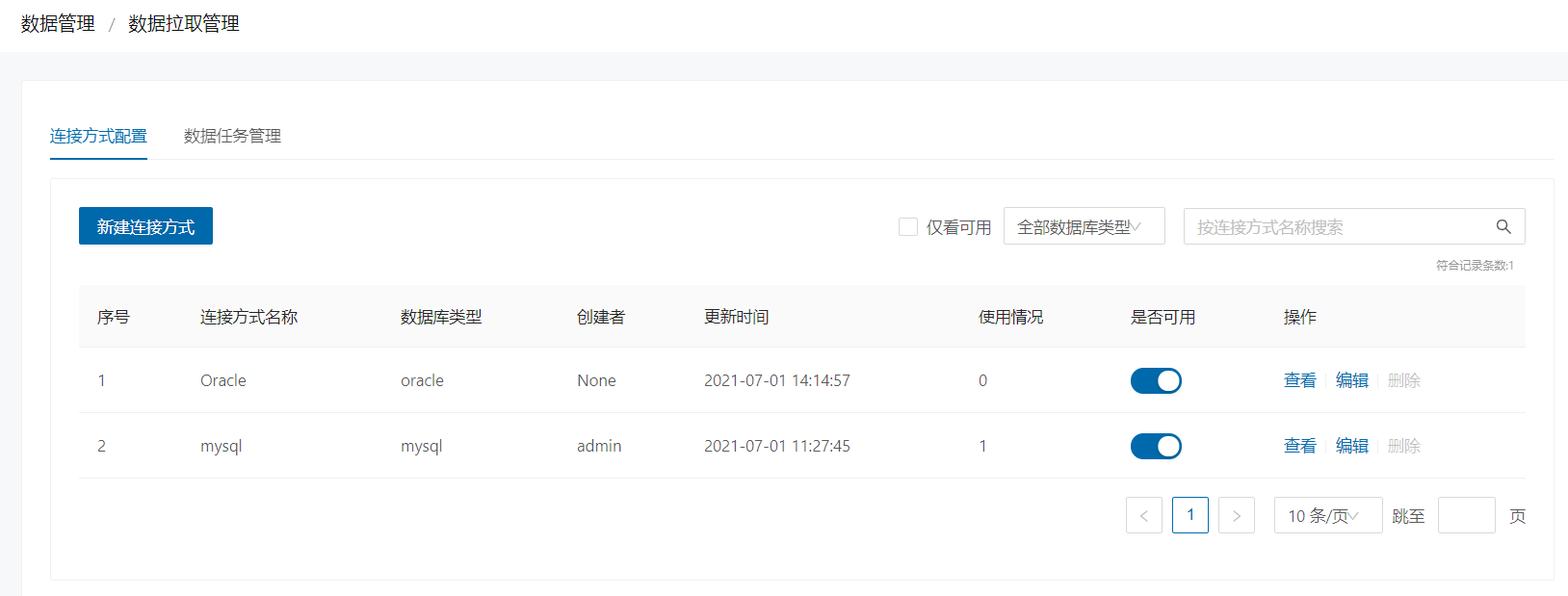
Task: Click 新建连接方式 button
Action: [145, 226]
